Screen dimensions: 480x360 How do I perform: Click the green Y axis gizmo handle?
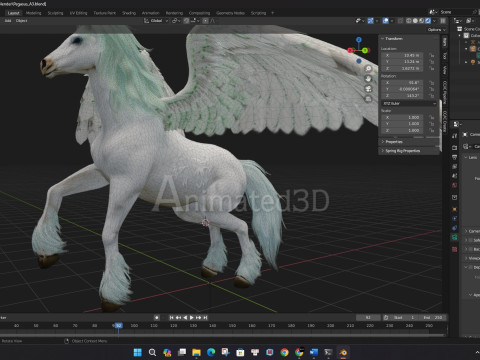365,50
